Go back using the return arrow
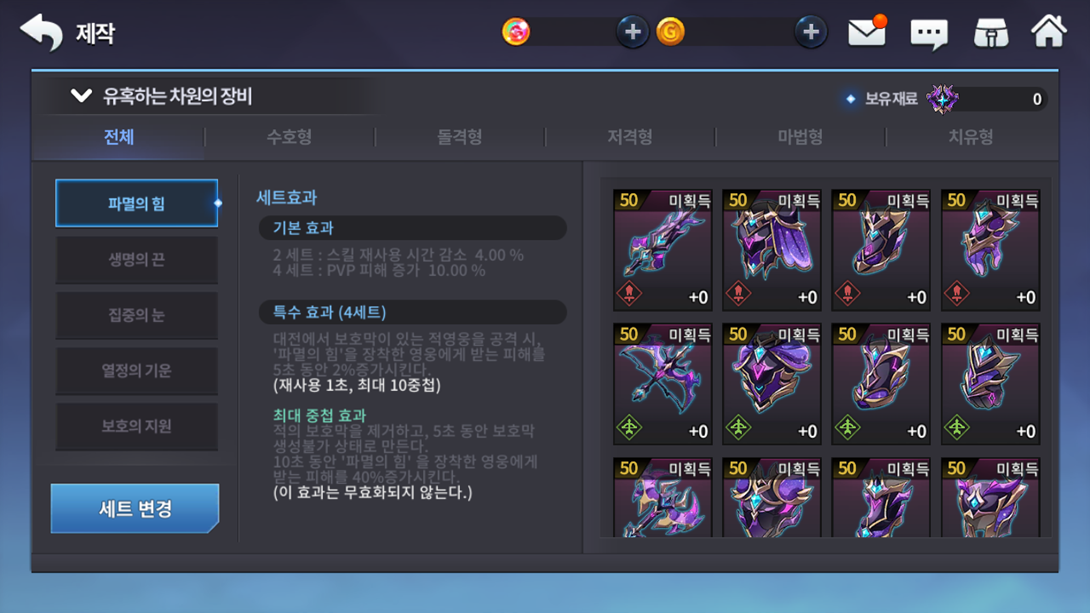This screenshot has width=1090, height=613. click(x=41, y=32)
